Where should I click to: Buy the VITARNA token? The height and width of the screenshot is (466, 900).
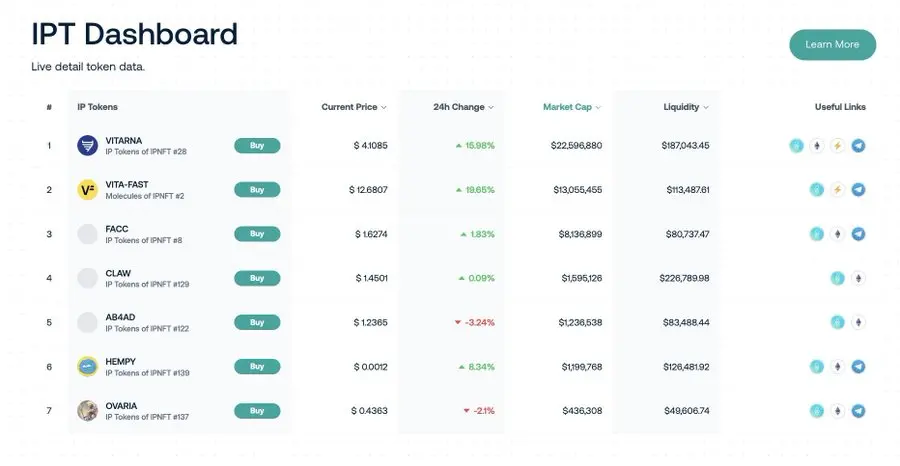coord(257,146)
